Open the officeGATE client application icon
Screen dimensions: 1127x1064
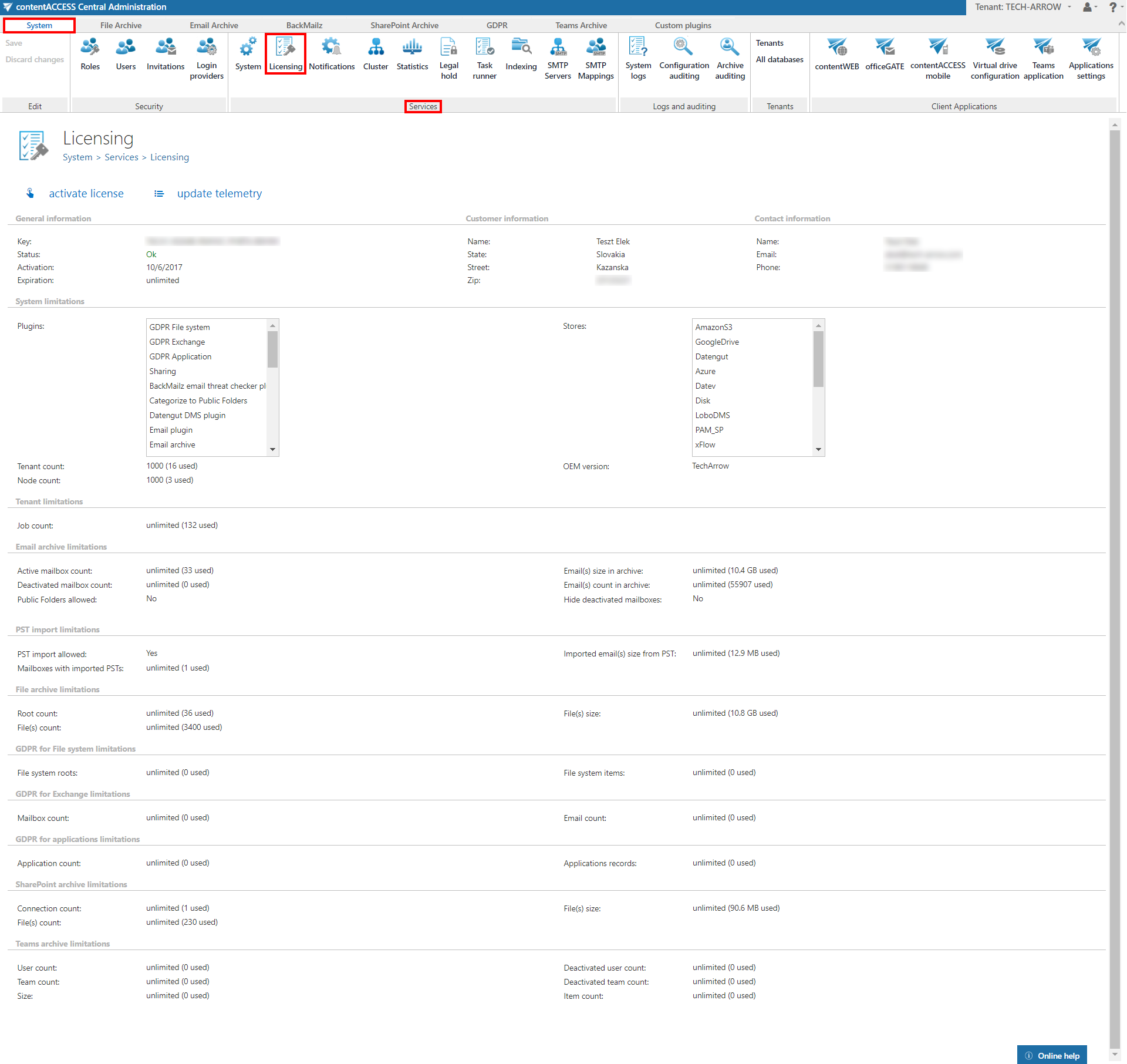pyautogui.click(x=884, y=54)
